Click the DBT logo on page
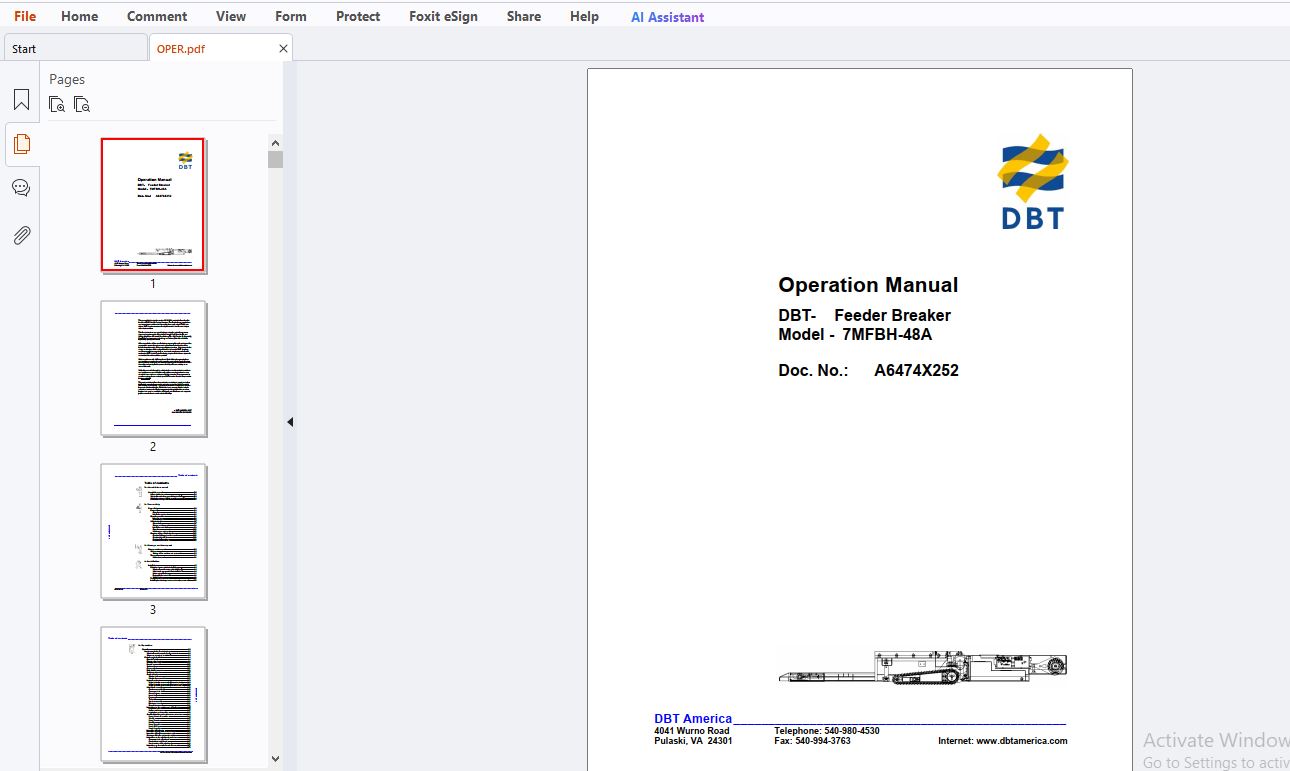The height and width of the screenshot is (771, 1290). coord(1033,182)
